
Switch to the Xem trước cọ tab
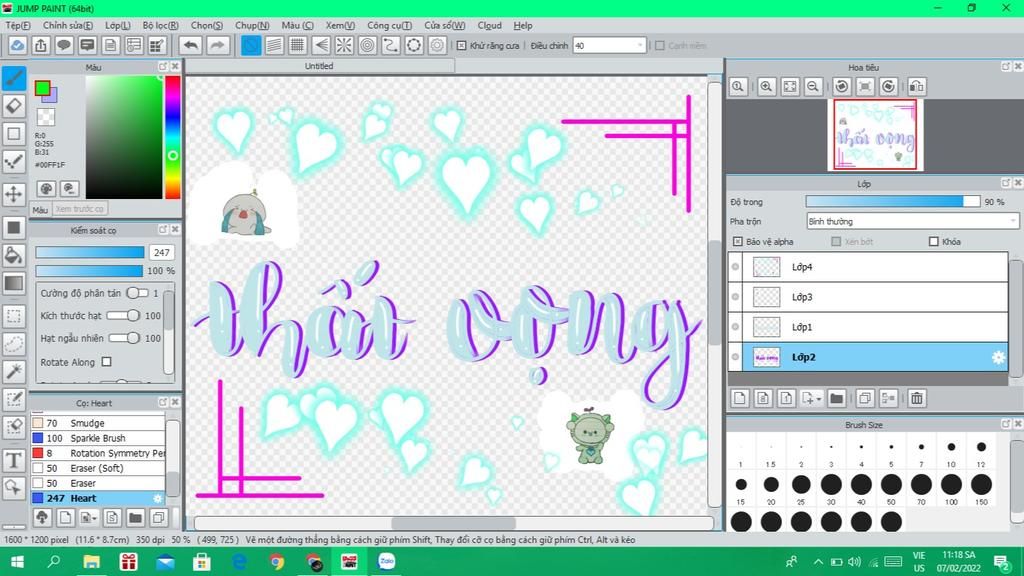[x=80, y=209]
